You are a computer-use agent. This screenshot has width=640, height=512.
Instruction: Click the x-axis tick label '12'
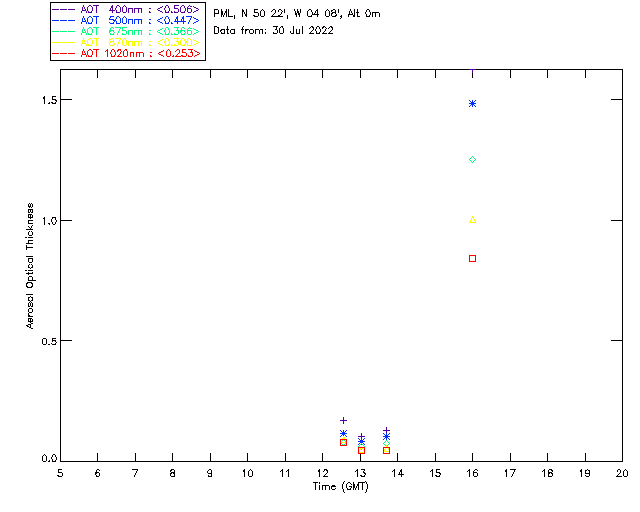322,473
